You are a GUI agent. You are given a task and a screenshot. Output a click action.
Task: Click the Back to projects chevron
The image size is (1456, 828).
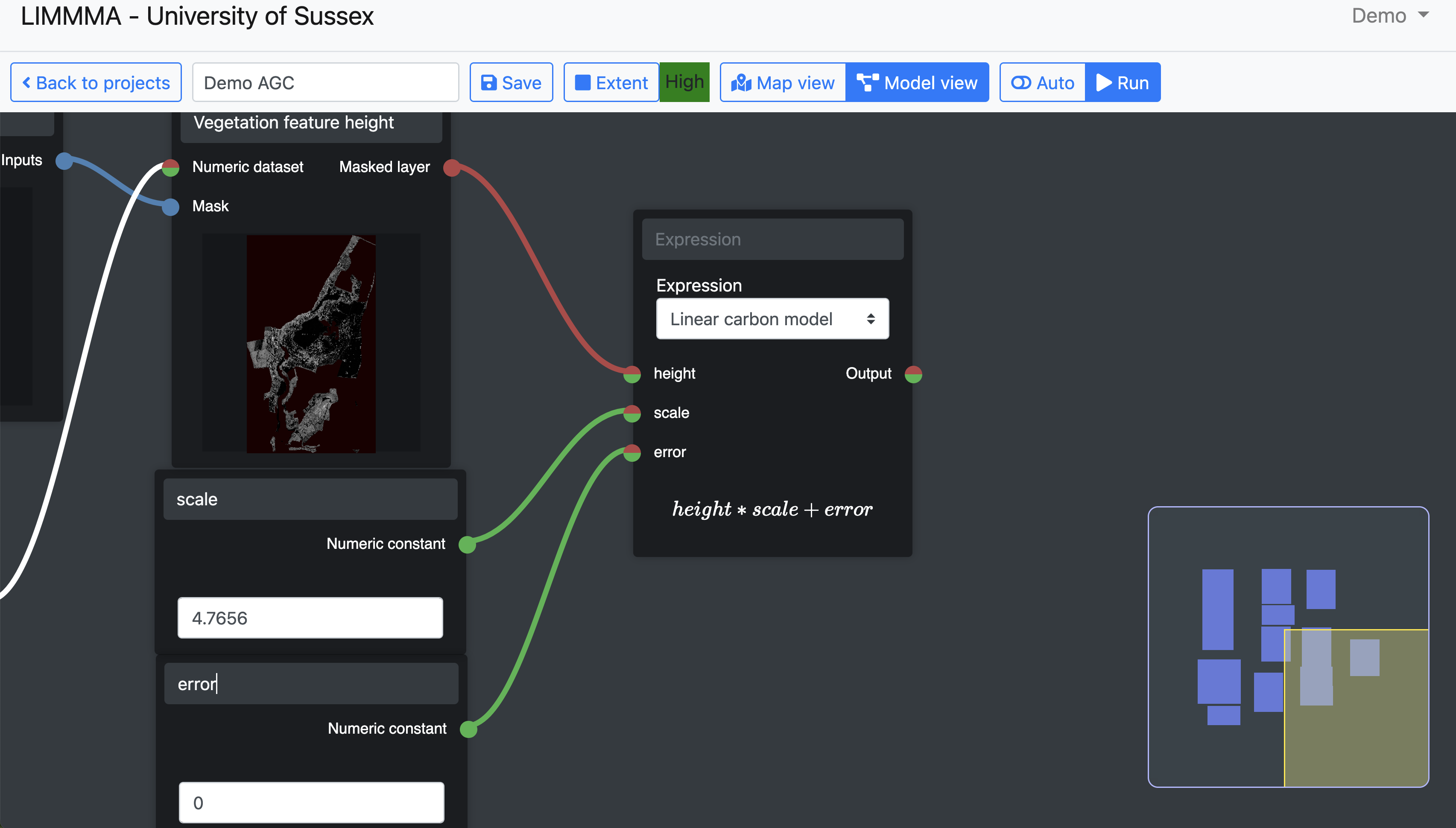tap(26, 82)
